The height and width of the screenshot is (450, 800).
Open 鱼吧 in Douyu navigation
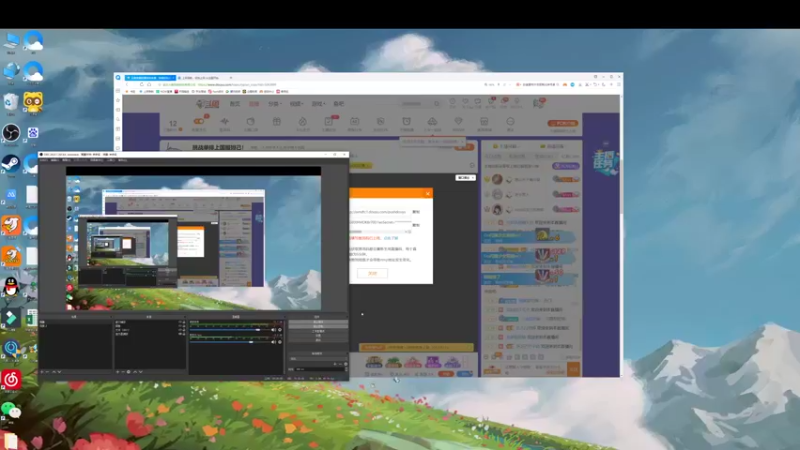point(339,104)
